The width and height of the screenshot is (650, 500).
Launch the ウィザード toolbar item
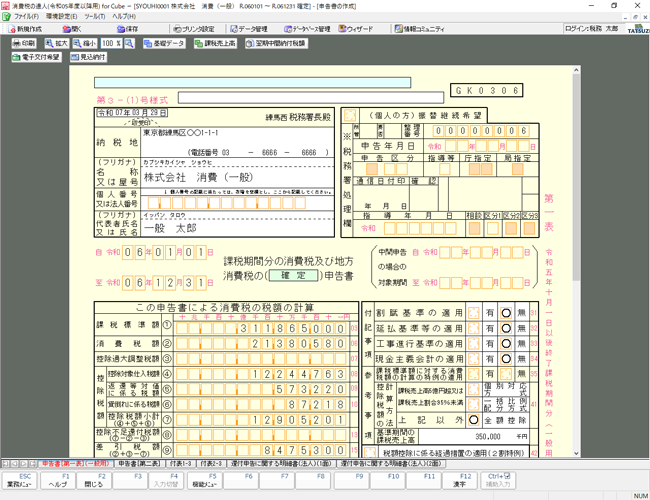(x=356, y=29)
